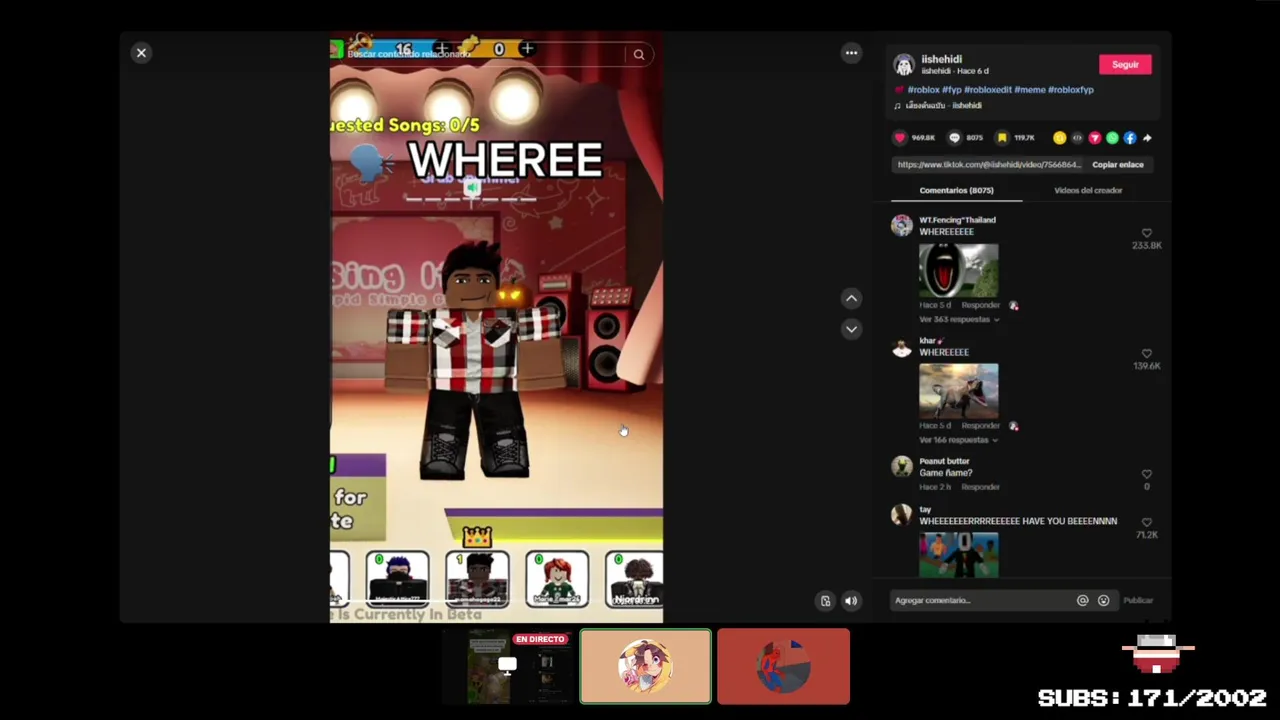The image size is (1280, 720).
Task: Open the image in tay's comment
Action: tap(958, 555)
